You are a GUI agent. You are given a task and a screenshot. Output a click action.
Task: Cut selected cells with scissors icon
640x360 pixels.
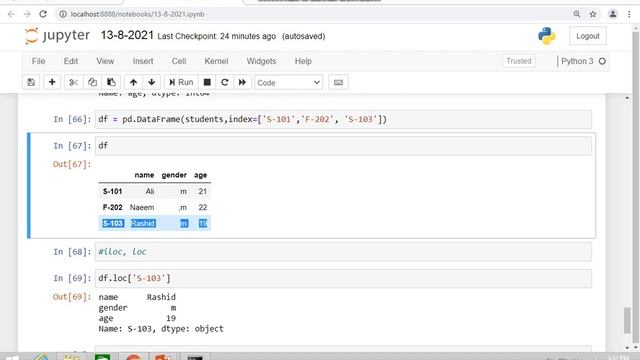[x=73, y=82]
